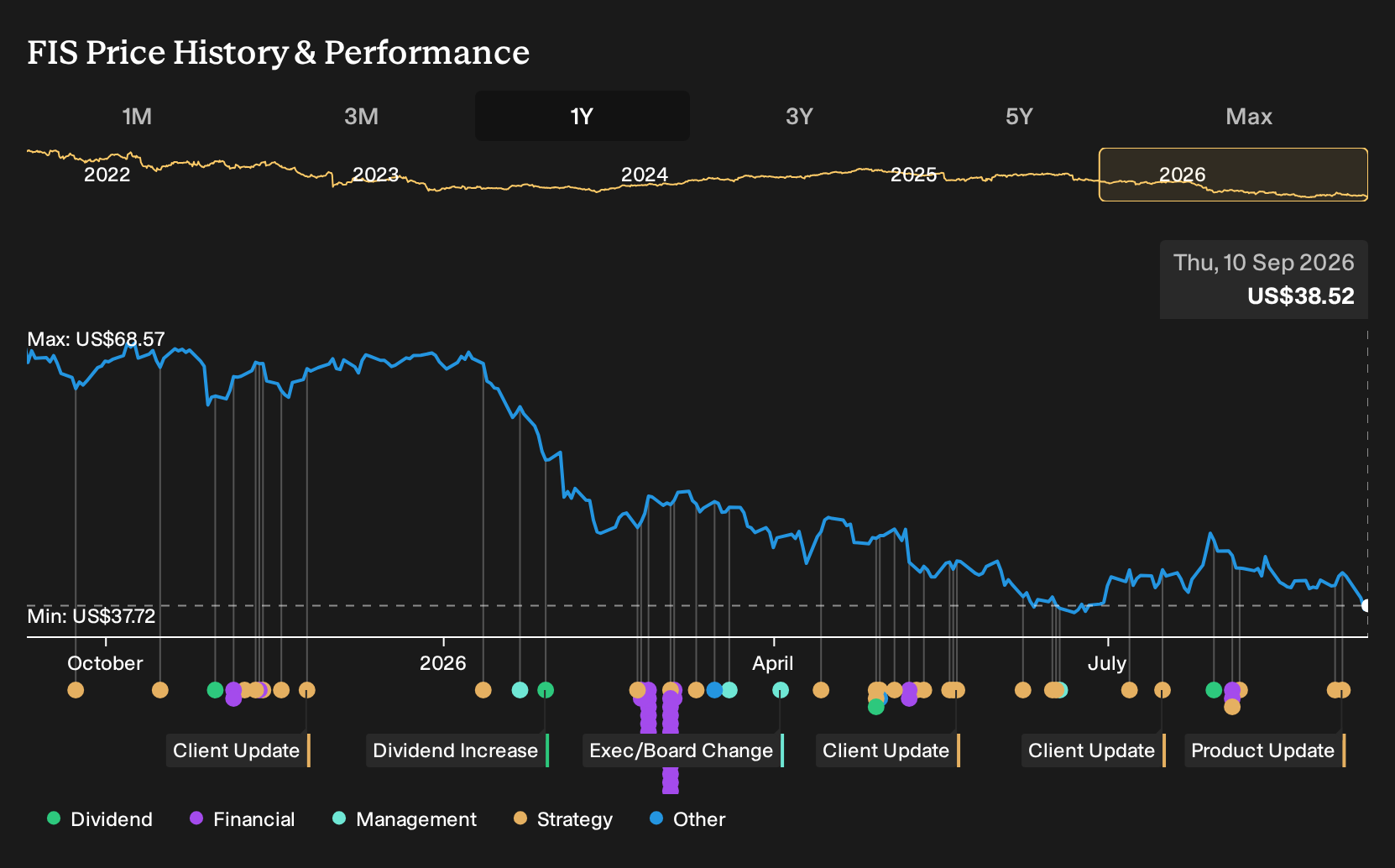The image size is (1395, 868).
Task: Click the 'Thu, 10 Sep 2026' date
Action: coord(1264,263)
